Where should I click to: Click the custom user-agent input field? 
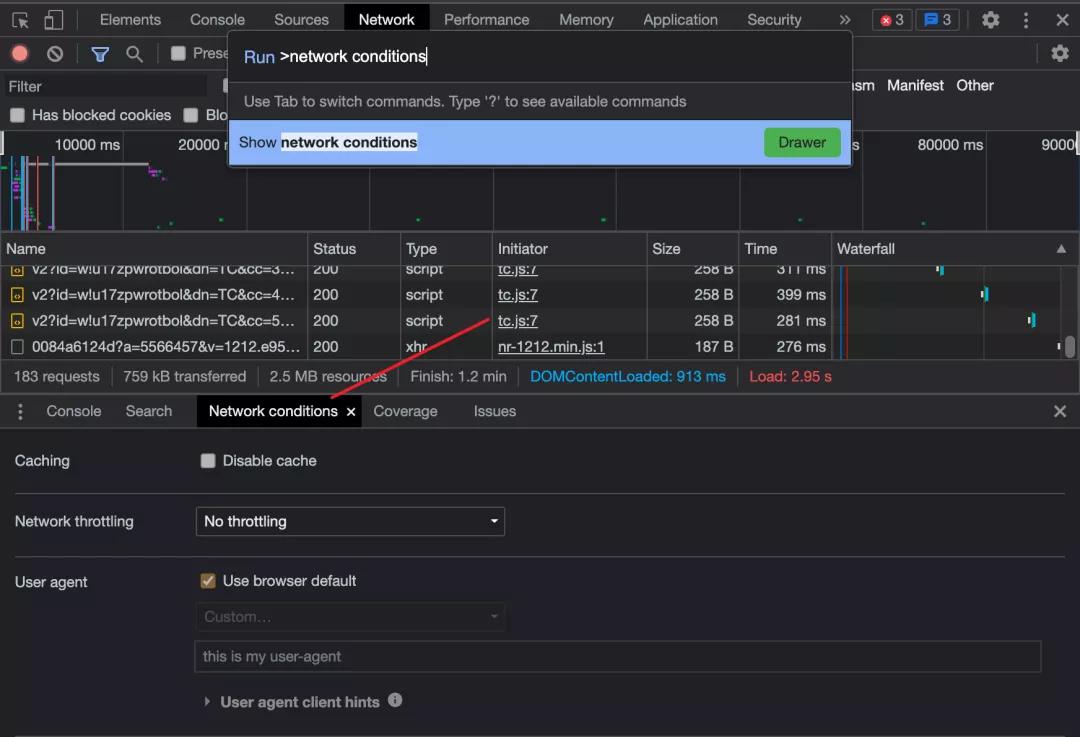click(x=618, y=656)
